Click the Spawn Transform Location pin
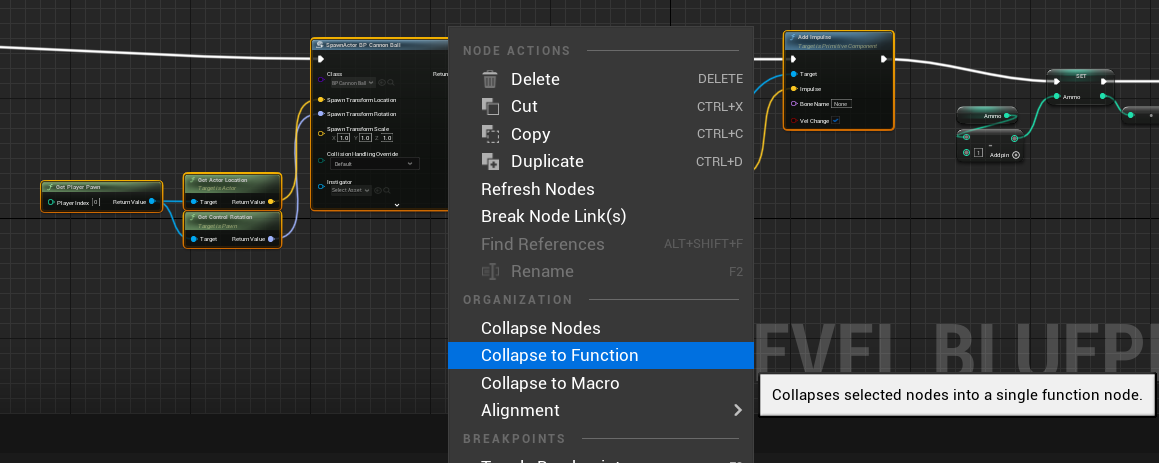The image size is (1159, 463). click(321, 100)
